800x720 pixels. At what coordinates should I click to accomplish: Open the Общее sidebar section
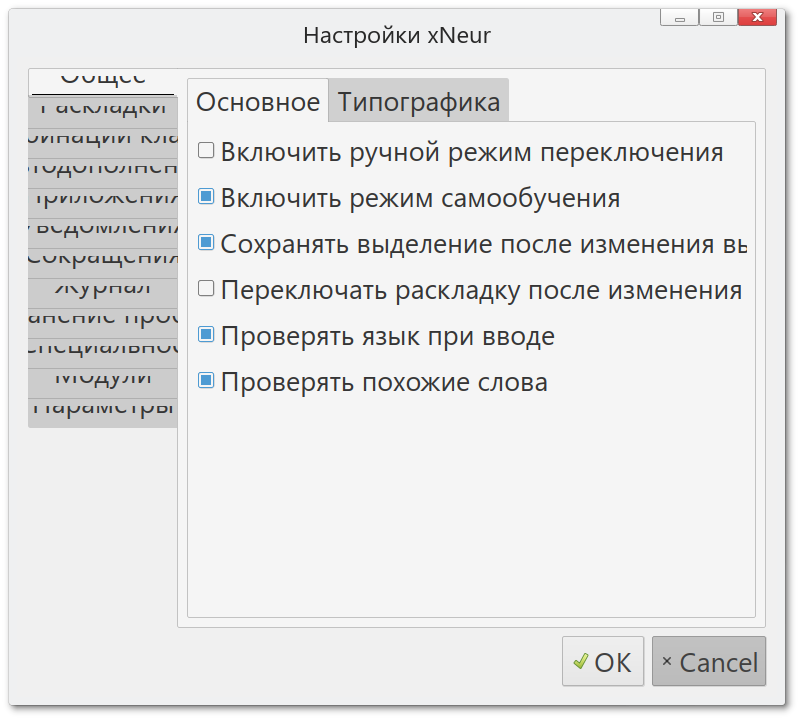point(103,82)
